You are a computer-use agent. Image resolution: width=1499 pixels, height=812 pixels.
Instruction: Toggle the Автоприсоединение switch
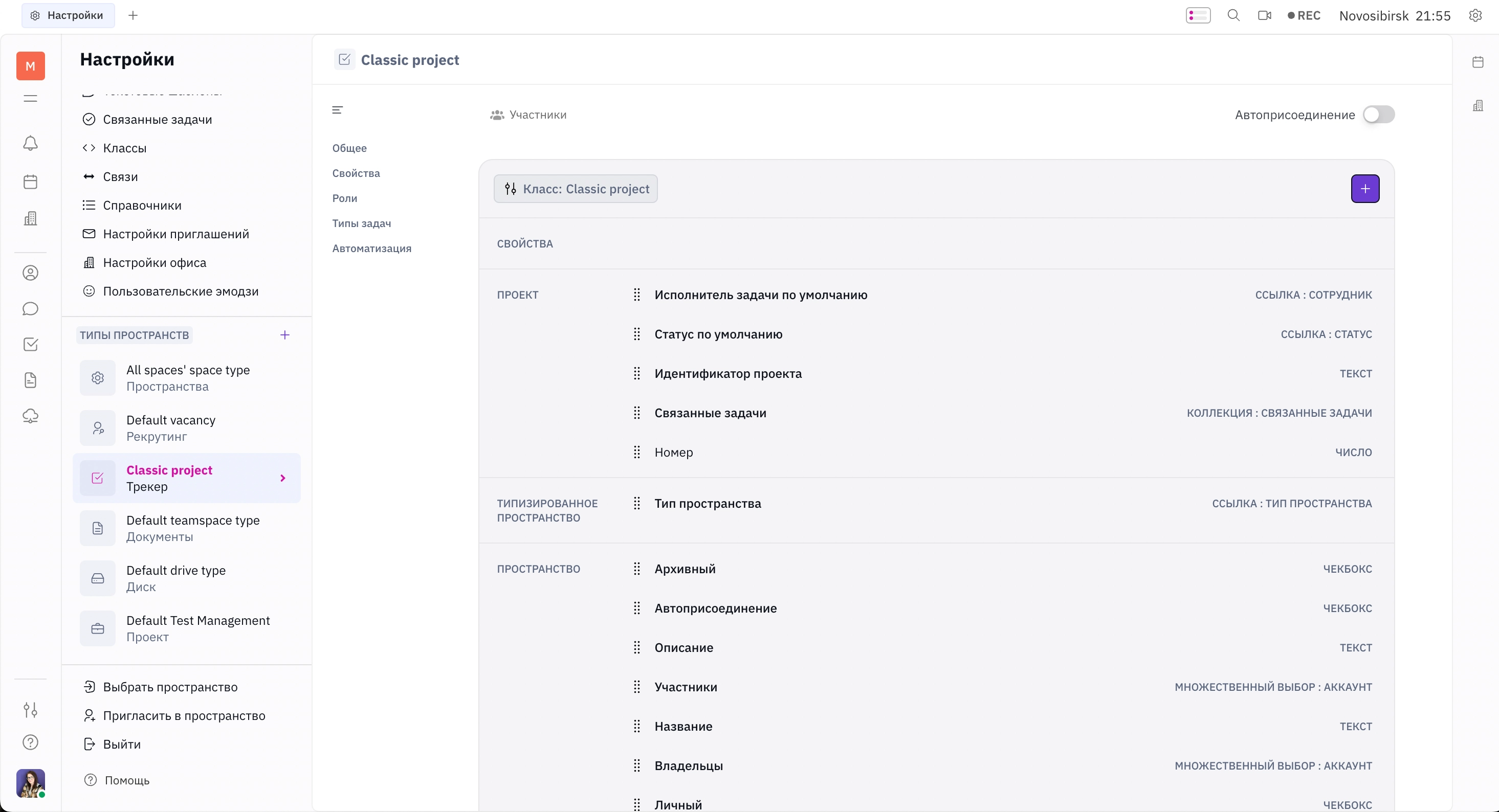coord(1379,115)
